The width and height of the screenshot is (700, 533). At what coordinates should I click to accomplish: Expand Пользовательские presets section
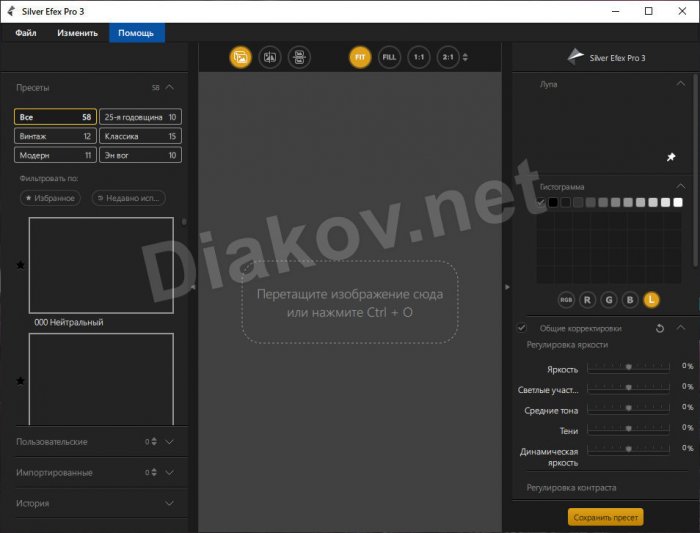[x=170, y=441]
